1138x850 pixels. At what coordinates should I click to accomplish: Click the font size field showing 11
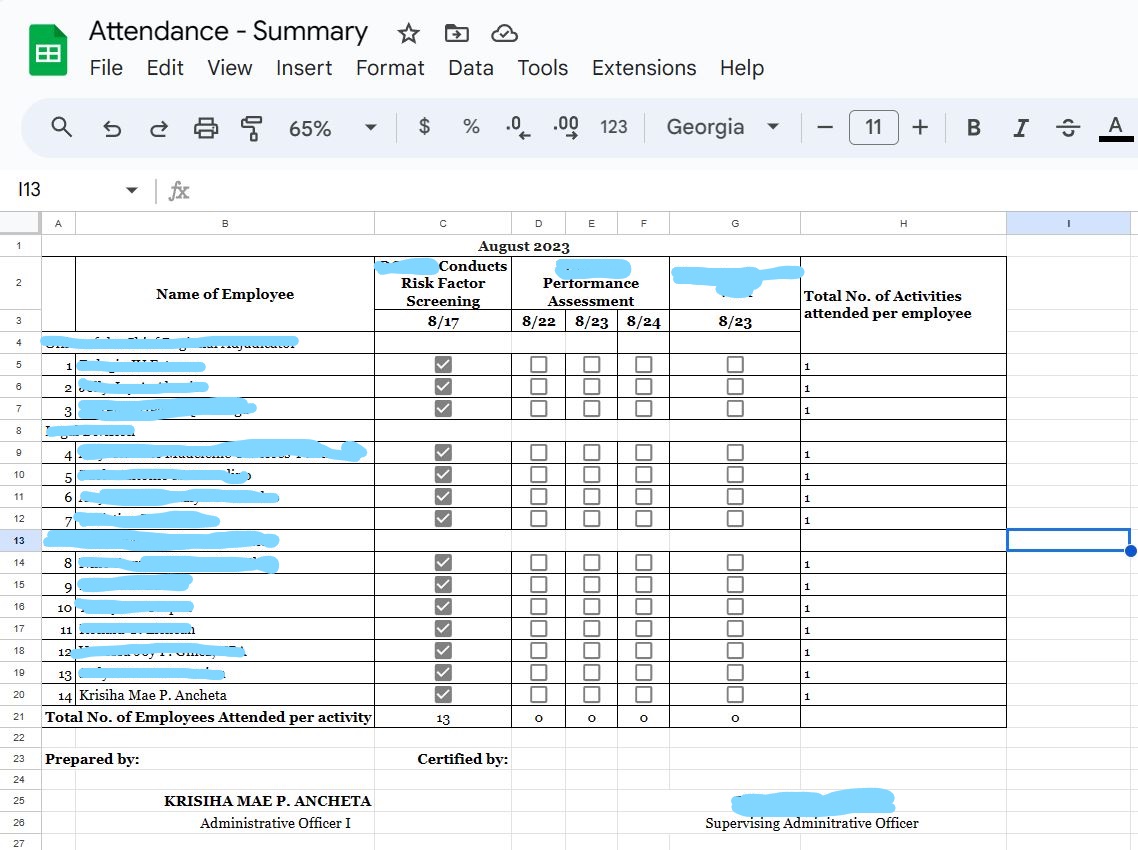(873, 128)
